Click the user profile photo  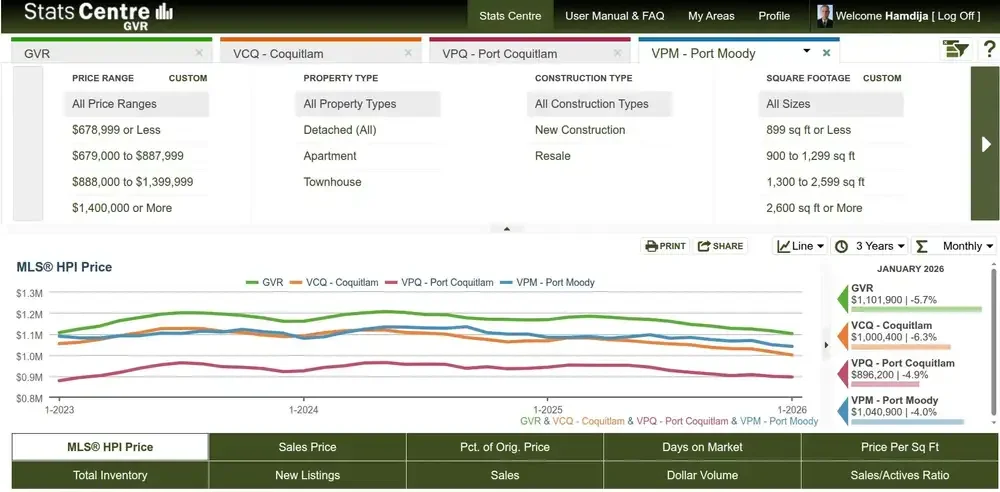click(x=825, y=16)
